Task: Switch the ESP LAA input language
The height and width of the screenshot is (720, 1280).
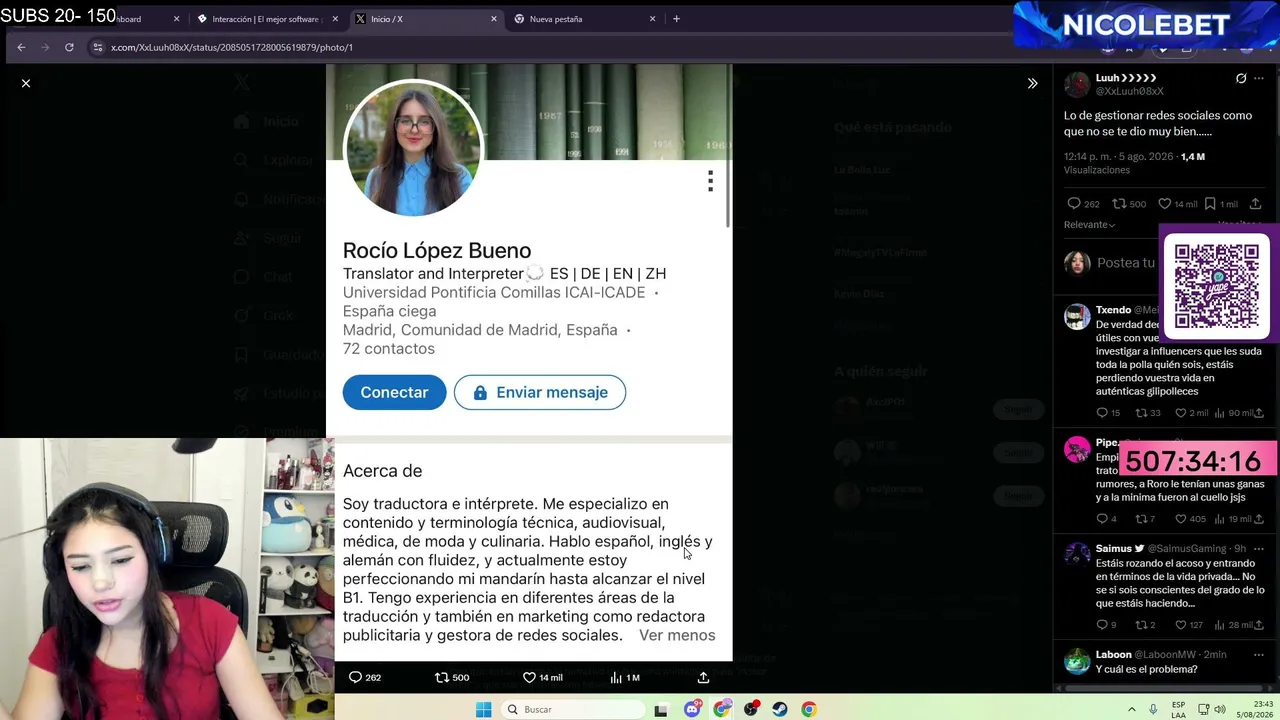Action: 1179,709
